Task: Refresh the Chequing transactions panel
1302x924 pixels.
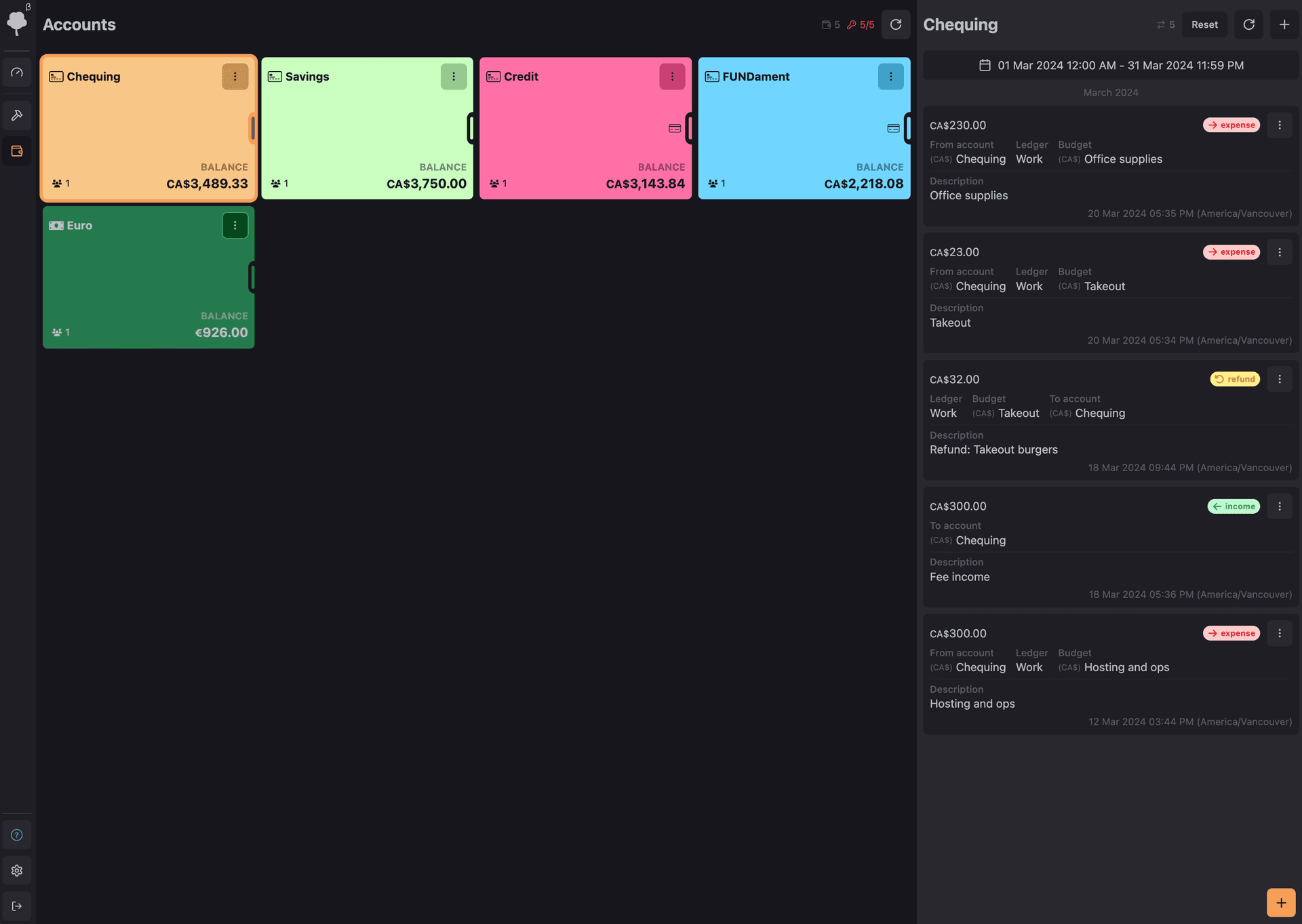Action: [1248, 24]
